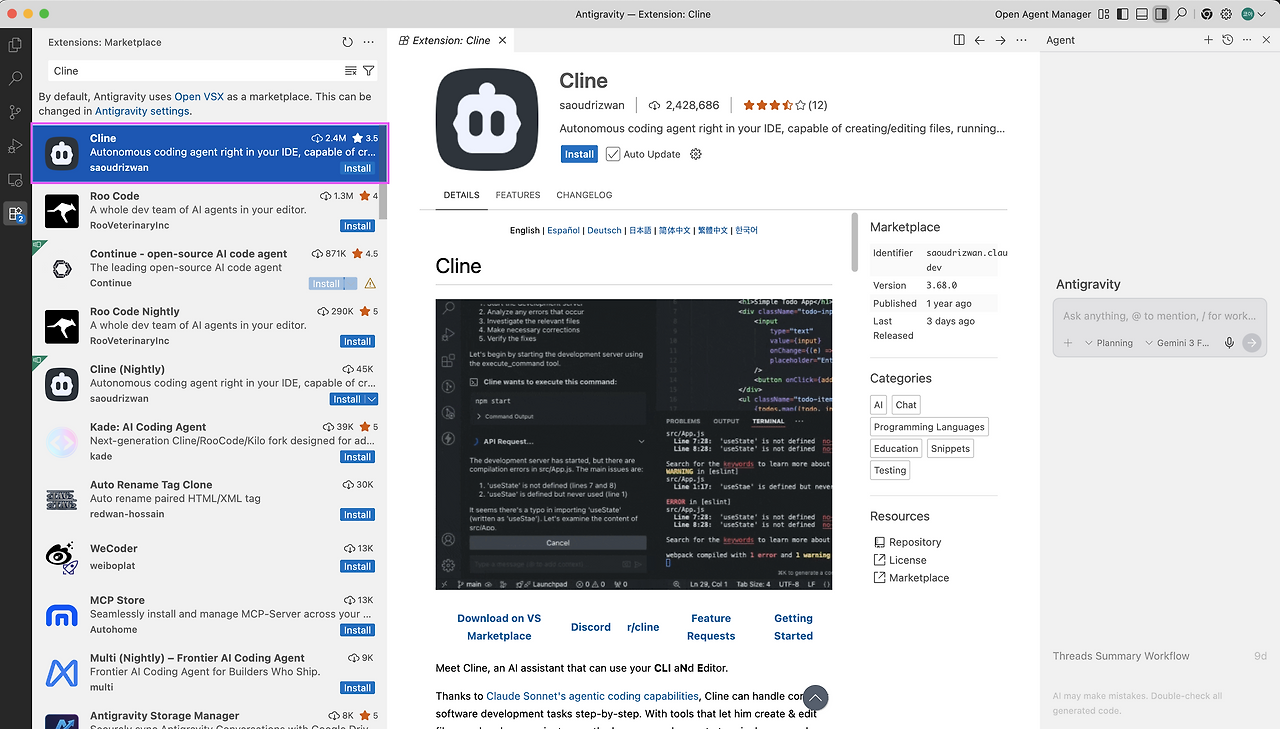
Task: Close the Agent panel
Action: click(x=1264, y=40)
